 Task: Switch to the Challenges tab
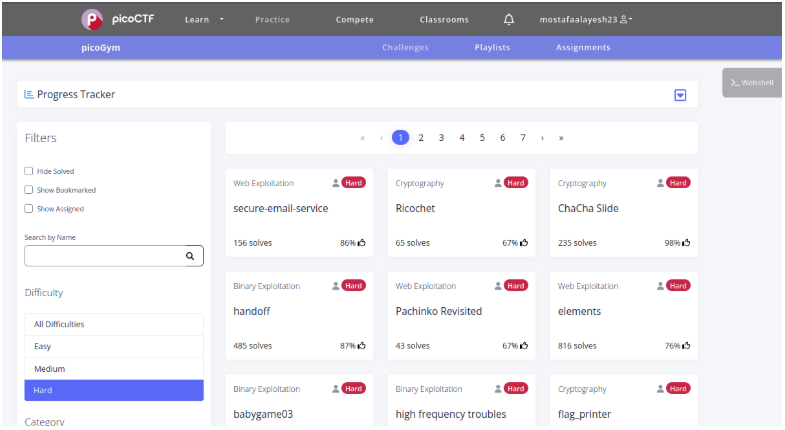(x=406, y=48)
